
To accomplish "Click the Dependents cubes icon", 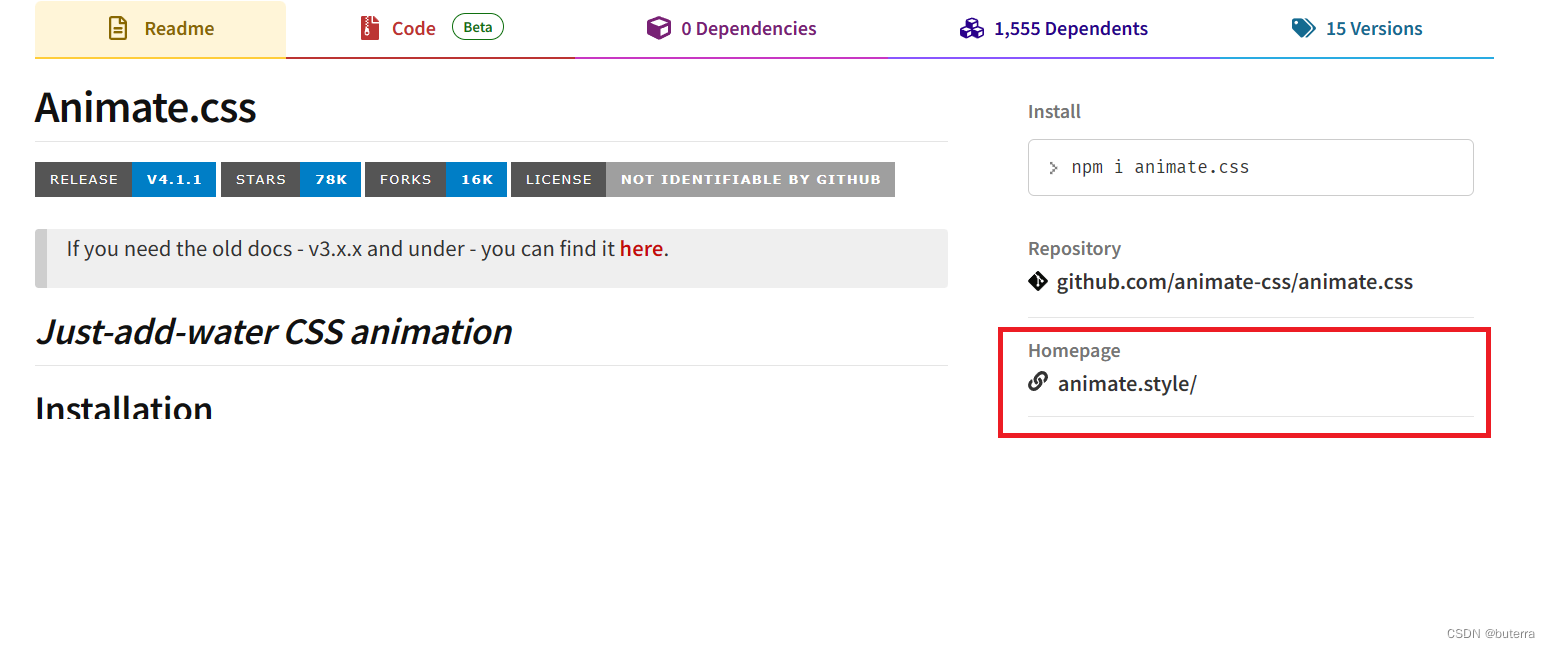I will click(x=971, y=28).
